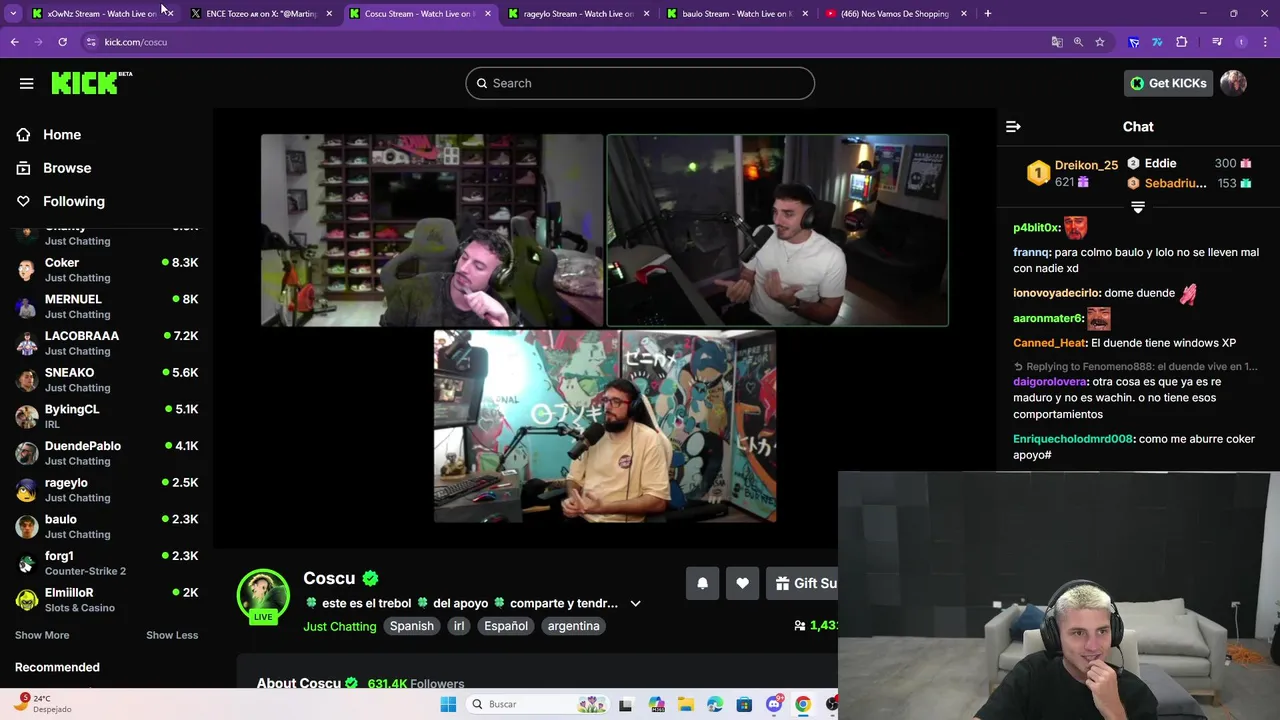Screen dimensions: 1280x720
Task: Switch to the baulo Stream tab
Action: 737,14
